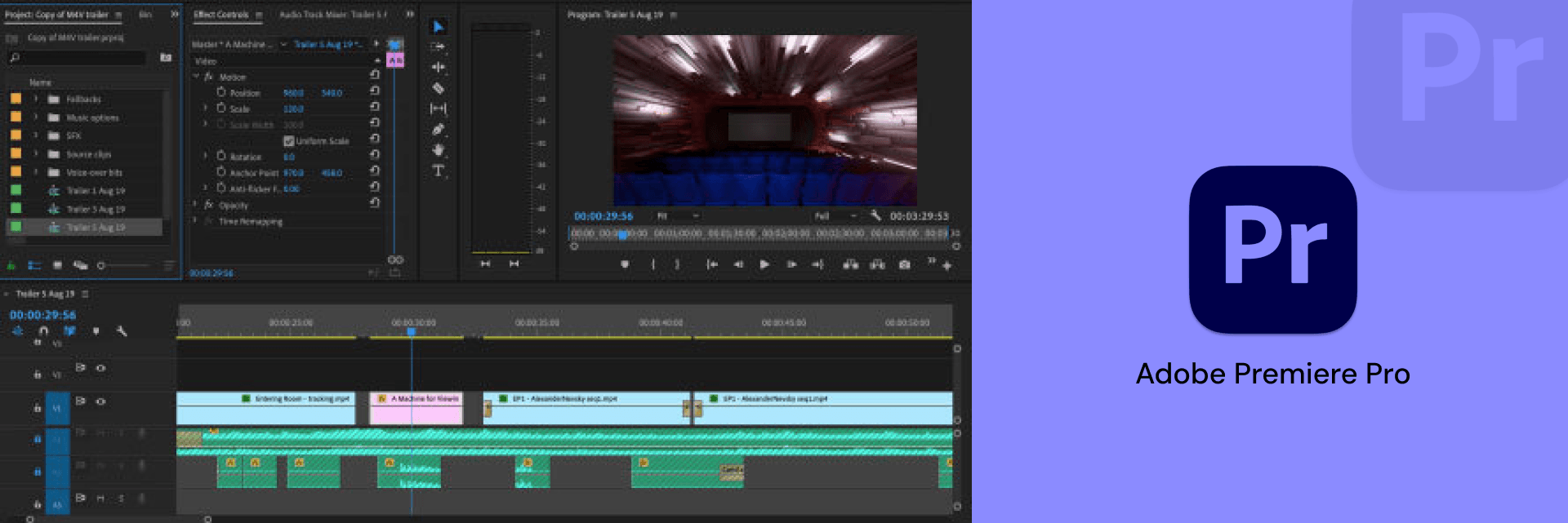Image resolution: width=1568 pixels, height=523 pixels.
Task: Expand the Voice-over bits bin
Action: (x=36, y=172)
